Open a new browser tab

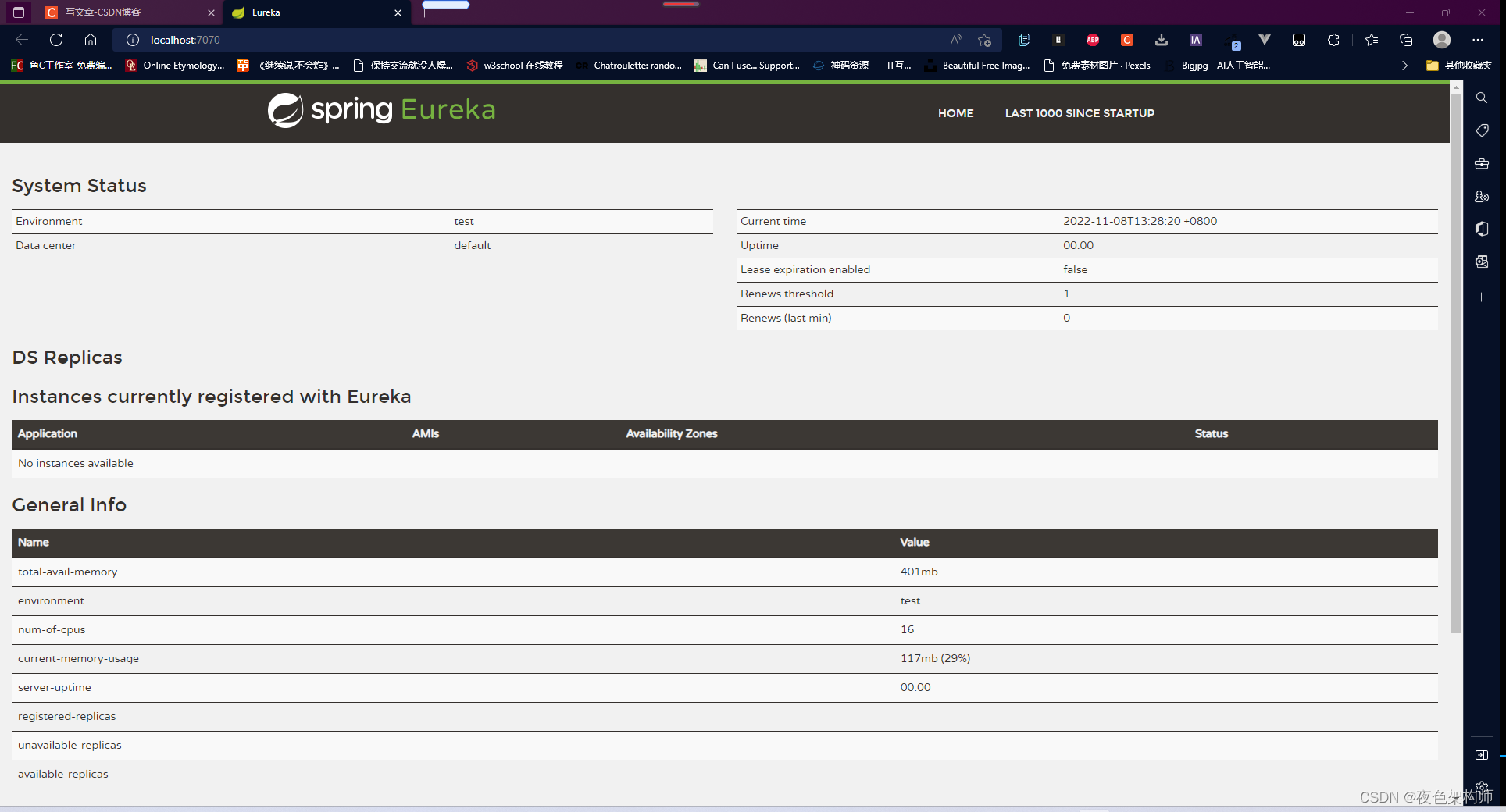click(425, 12)
